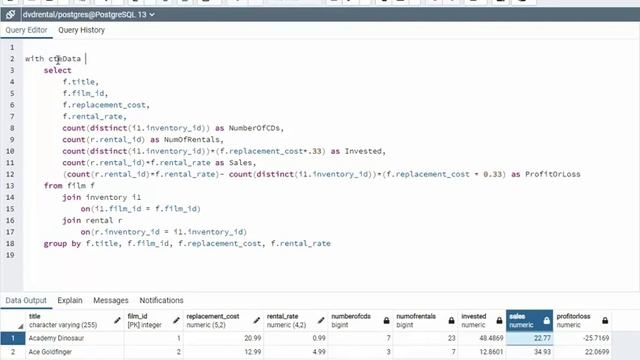Click the 22.0699 profitorloss cell

582,352
